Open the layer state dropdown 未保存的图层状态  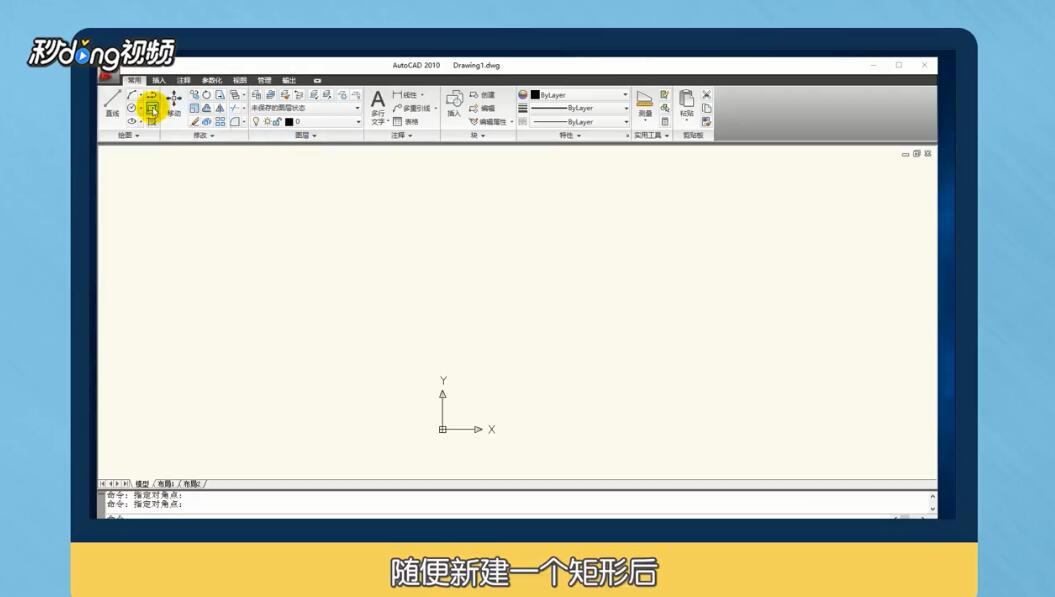pos(305,108)
